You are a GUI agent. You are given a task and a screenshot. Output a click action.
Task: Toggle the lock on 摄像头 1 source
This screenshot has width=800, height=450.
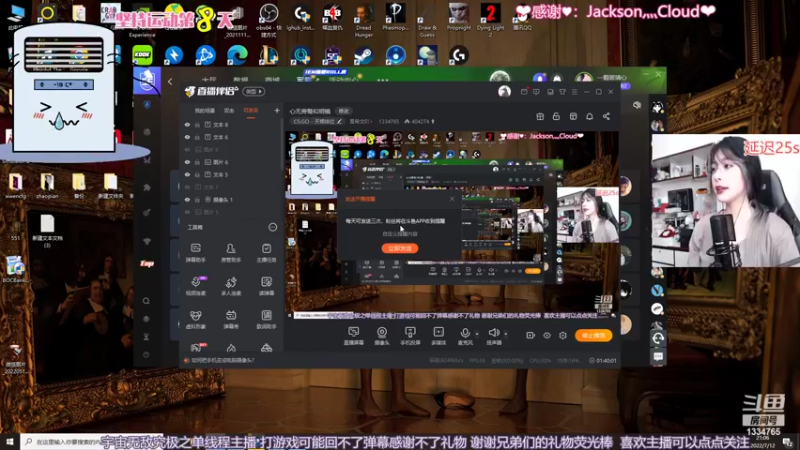click(197, 199)
